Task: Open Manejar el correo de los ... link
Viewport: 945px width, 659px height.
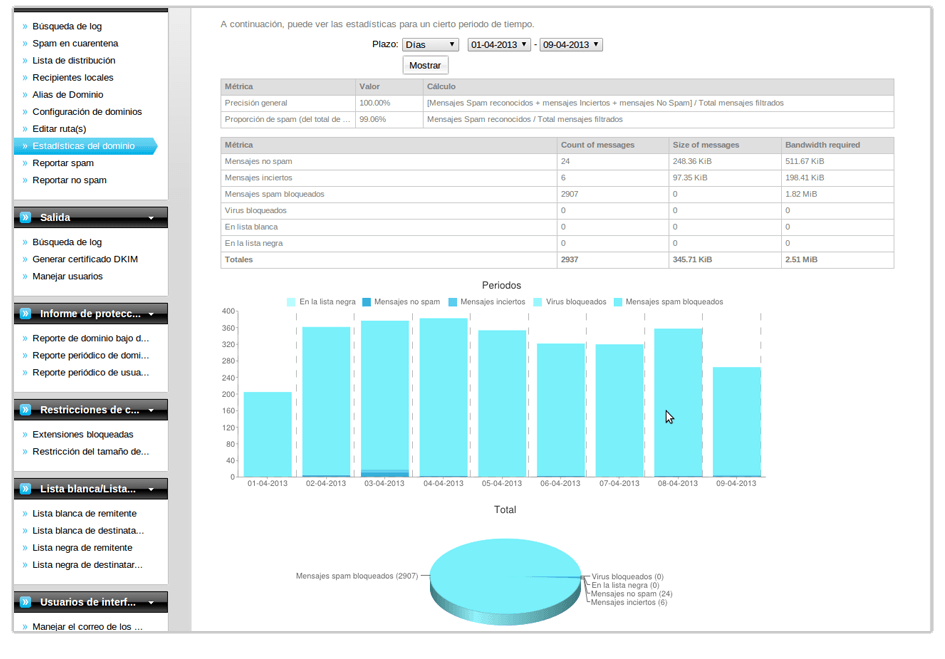Action: point(87,626)
